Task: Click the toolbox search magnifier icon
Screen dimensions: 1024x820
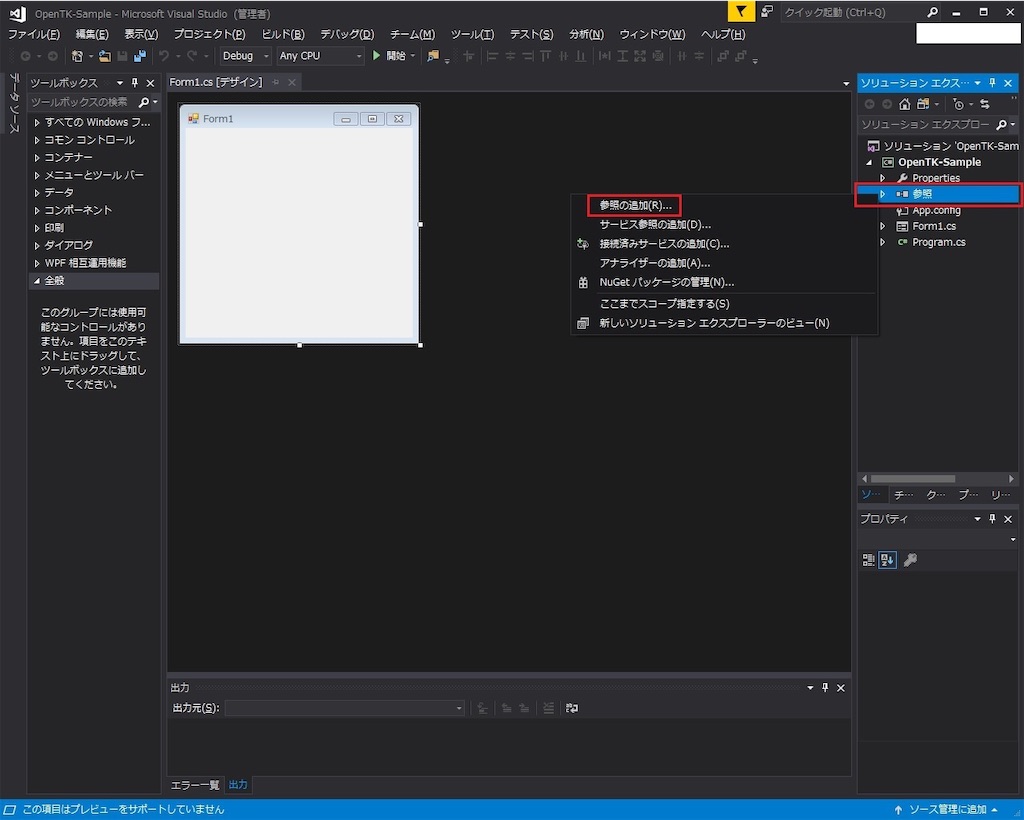Action: pyautogui.click(x=143, y=102)
